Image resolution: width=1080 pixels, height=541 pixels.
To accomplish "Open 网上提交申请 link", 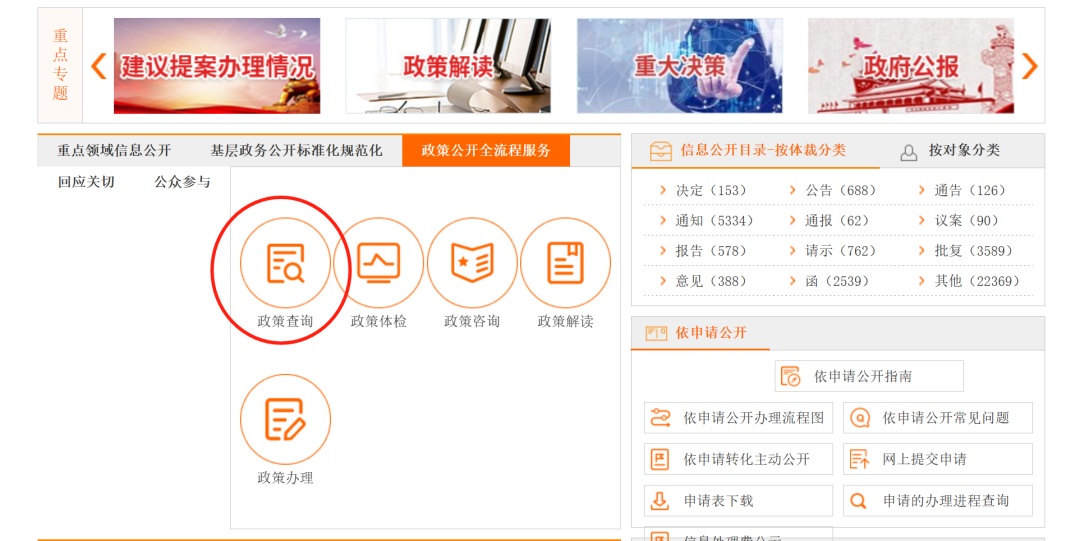I will (938, 459).
